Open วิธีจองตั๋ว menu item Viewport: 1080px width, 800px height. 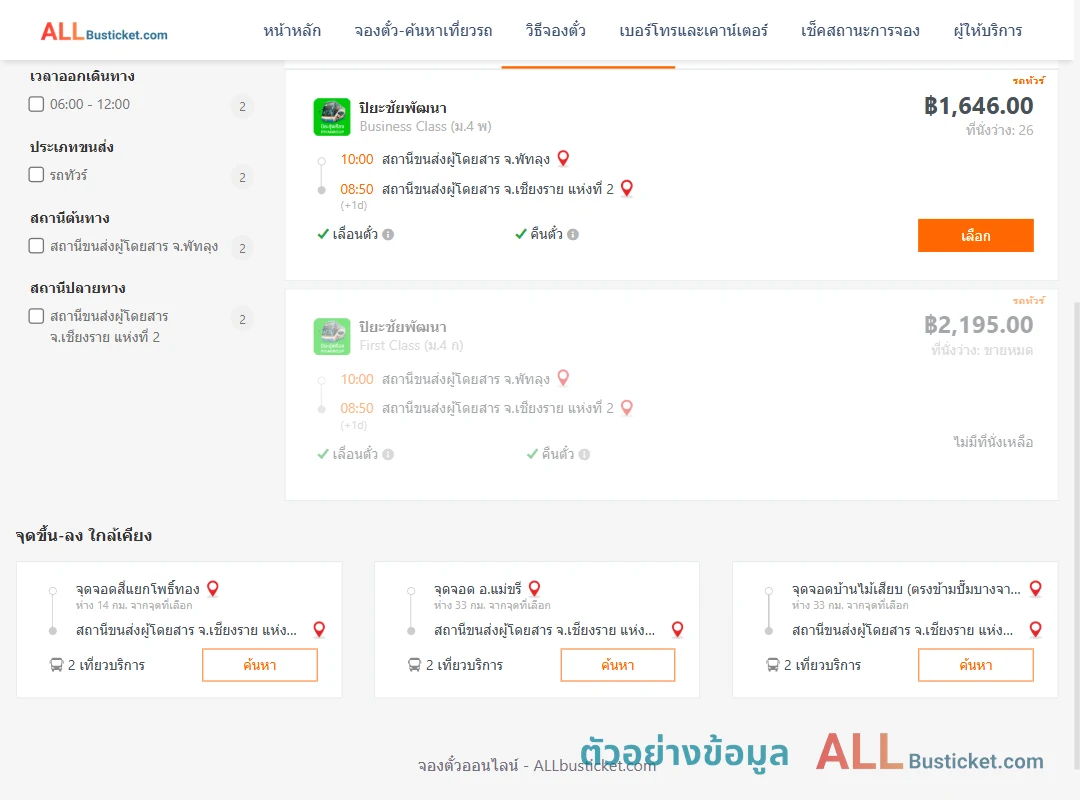click(x=556, y=31)
